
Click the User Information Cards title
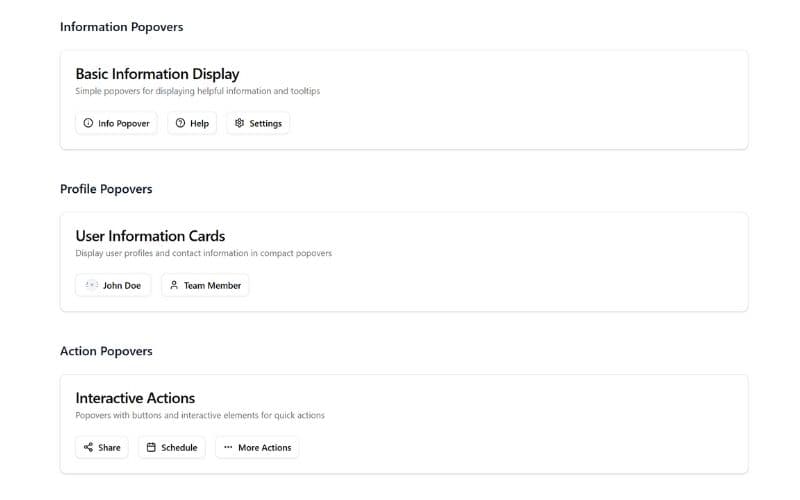coord(150,236)
